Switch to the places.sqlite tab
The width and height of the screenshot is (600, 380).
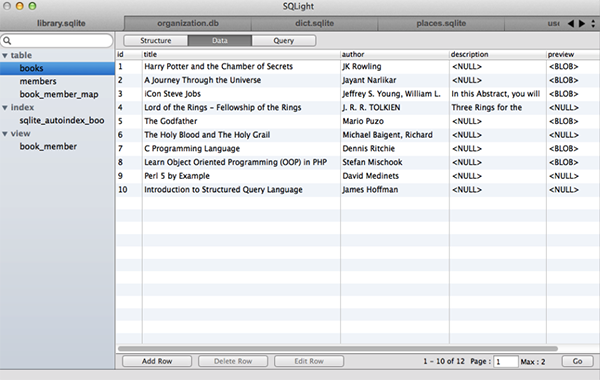coord(441,23)
